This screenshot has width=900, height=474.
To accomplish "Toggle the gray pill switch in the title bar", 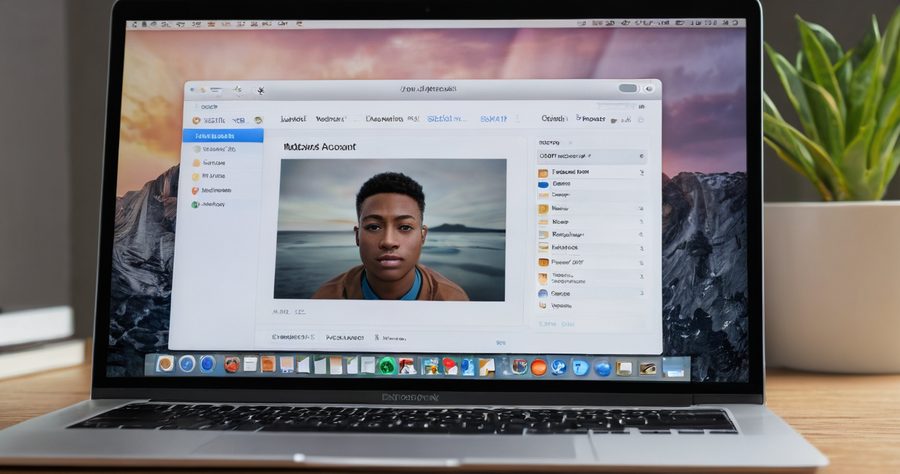I will point(628,88).
